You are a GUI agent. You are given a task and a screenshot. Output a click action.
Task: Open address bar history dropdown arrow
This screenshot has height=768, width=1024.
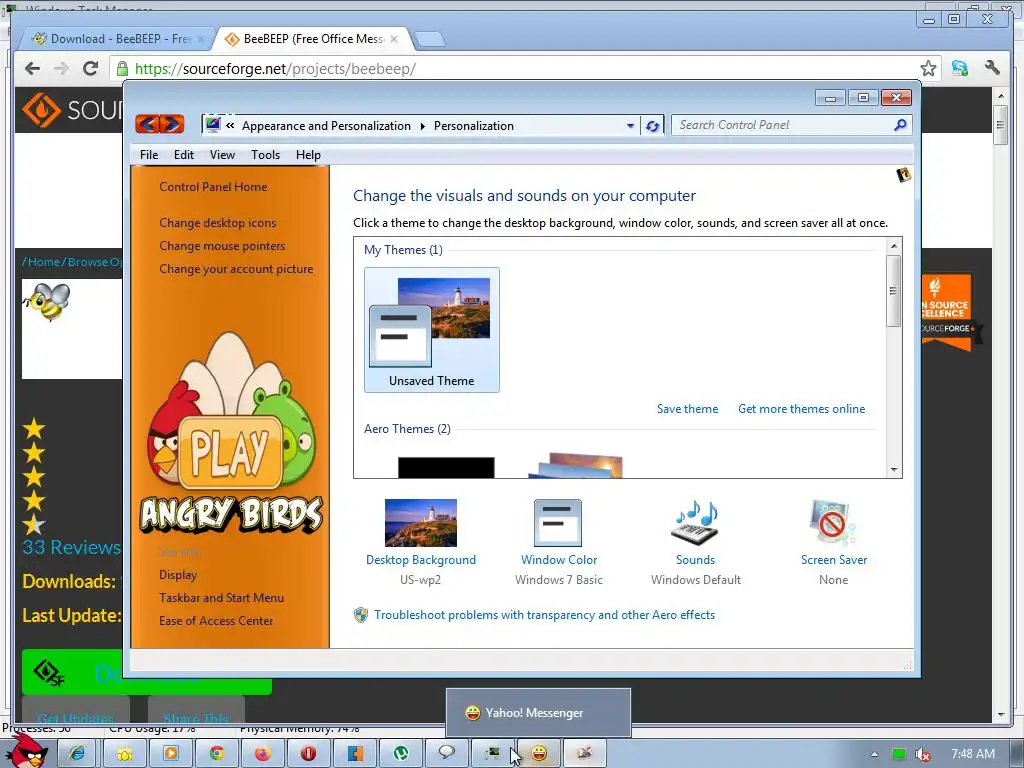pos(630,125)
